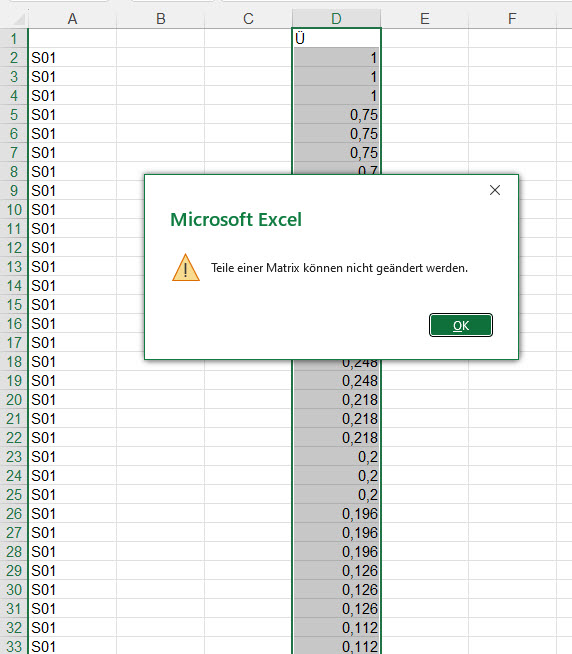Select cell D5 with value 0,75
572x654 pixels.
coord(336,115)
